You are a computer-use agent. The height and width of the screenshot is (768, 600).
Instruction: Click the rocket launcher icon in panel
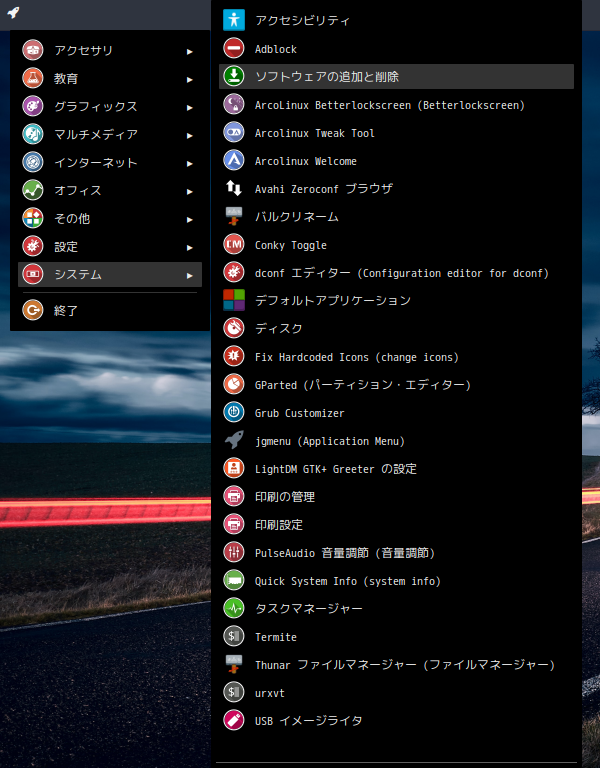pos(13,12)
